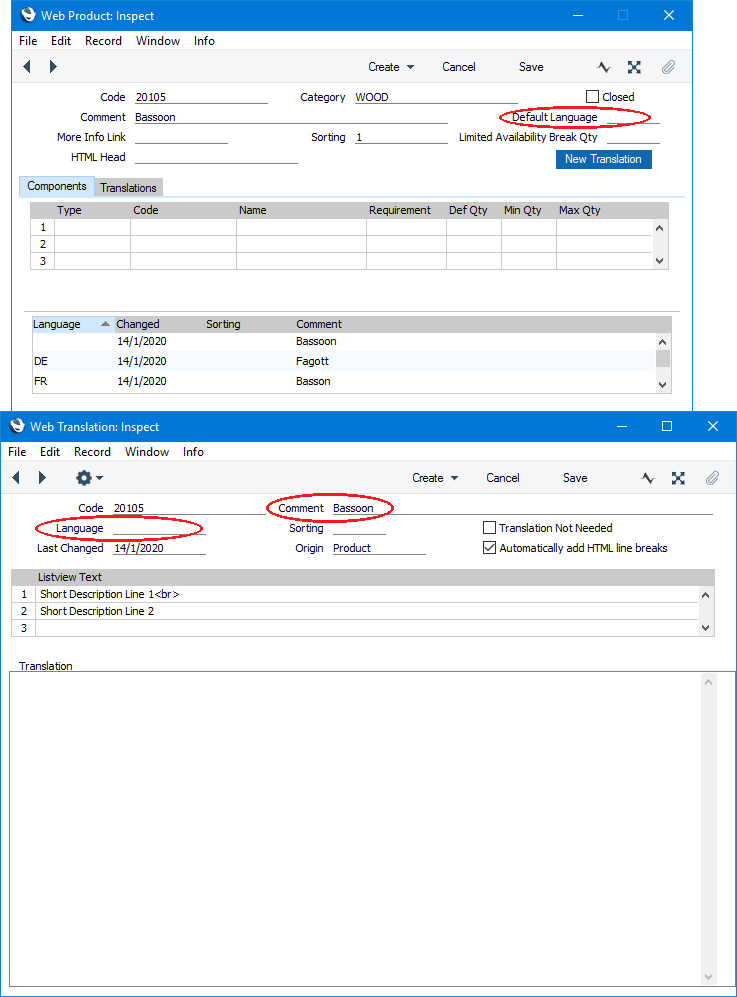
Task: Click the Web Product window logo icon
Action: pos(27,15)
